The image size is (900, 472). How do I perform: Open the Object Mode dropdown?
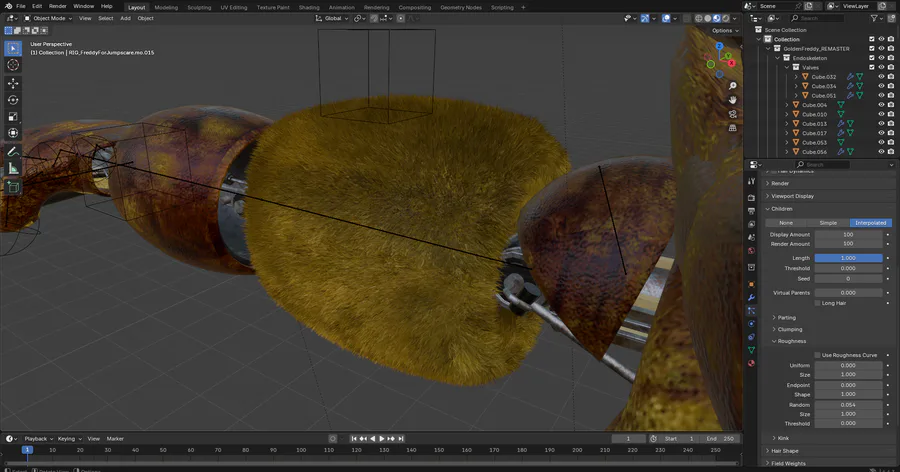click(48, 18)
